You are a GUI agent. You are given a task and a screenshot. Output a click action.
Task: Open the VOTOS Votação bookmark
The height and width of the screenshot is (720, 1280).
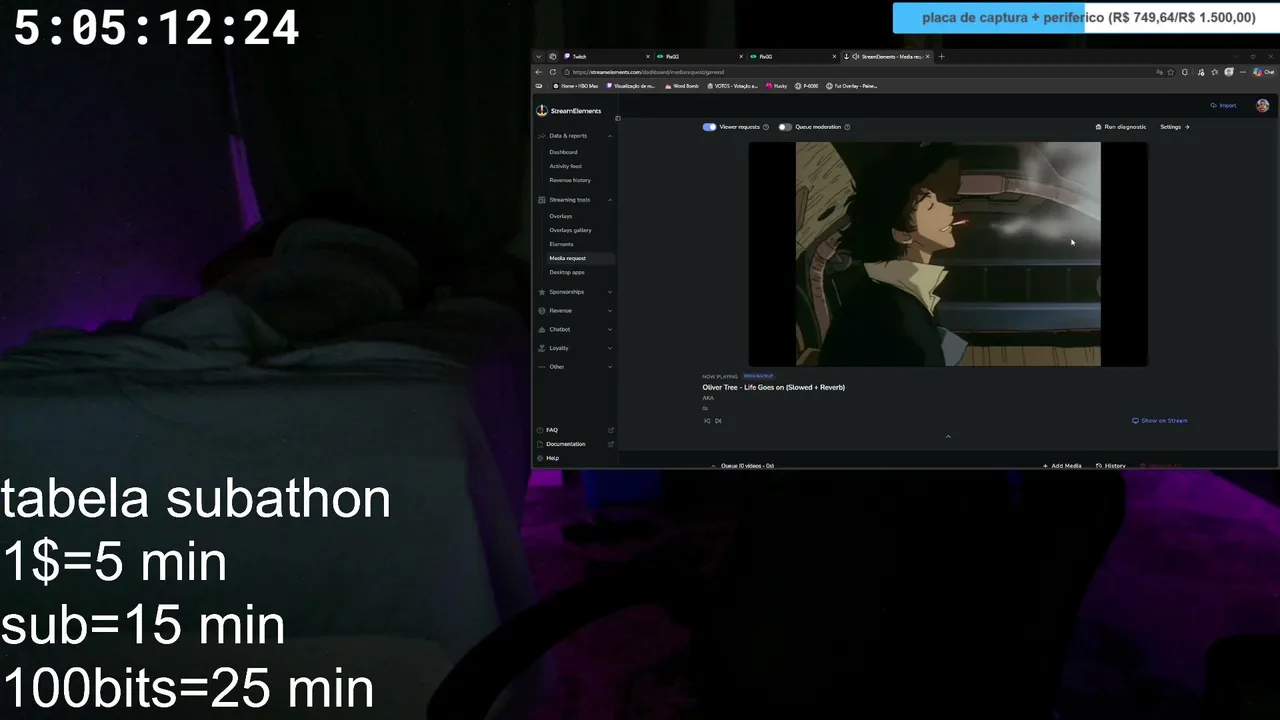(732, 86)
